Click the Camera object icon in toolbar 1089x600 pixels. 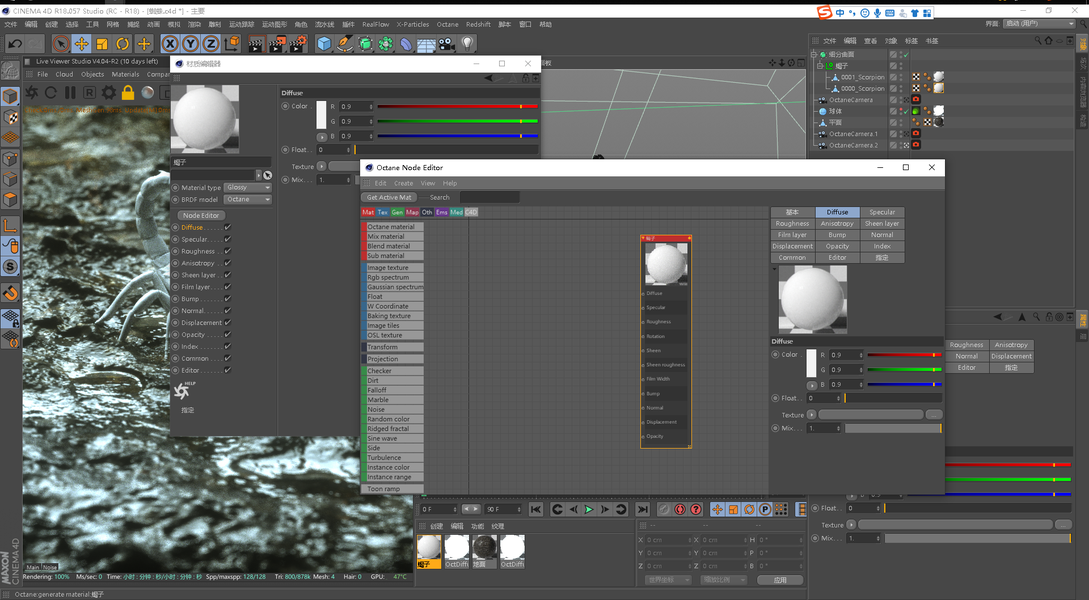point(447,44)
